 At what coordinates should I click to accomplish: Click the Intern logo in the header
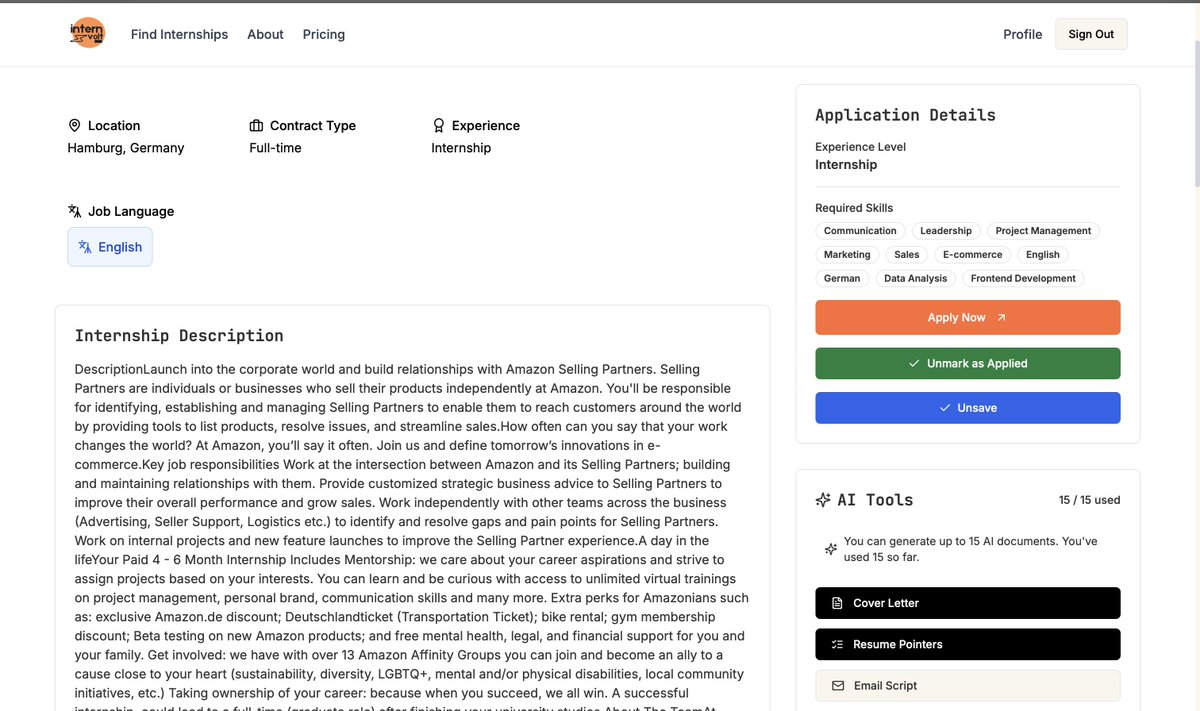[x=87, y=33]
